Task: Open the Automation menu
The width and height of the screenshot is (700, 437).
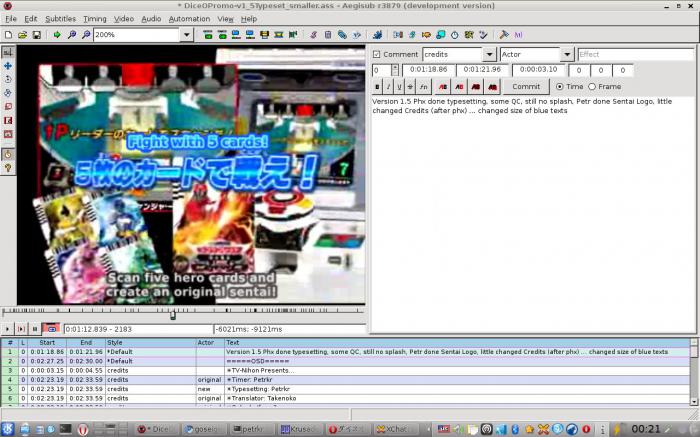Action: [189, 19]
